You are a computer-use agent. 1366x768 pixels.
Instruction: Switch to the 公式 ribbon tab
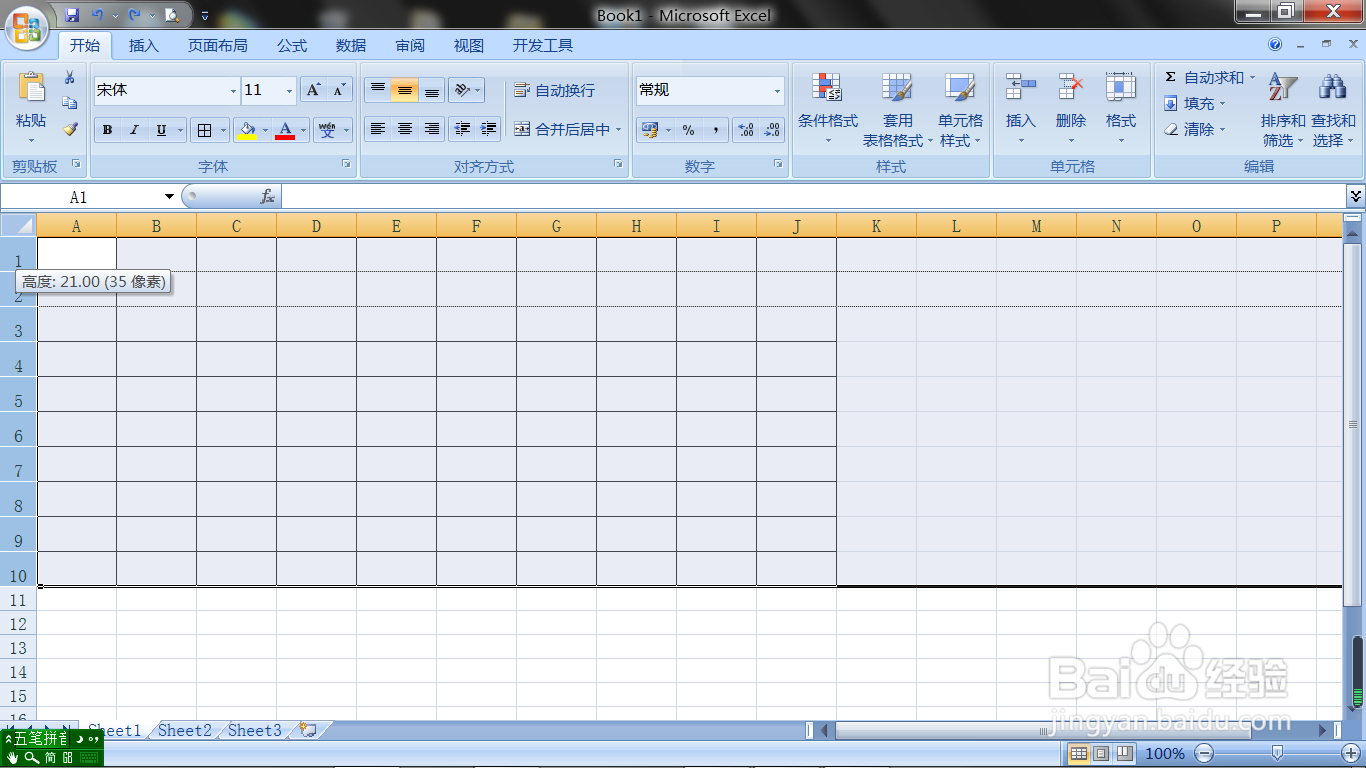point(292,45)
